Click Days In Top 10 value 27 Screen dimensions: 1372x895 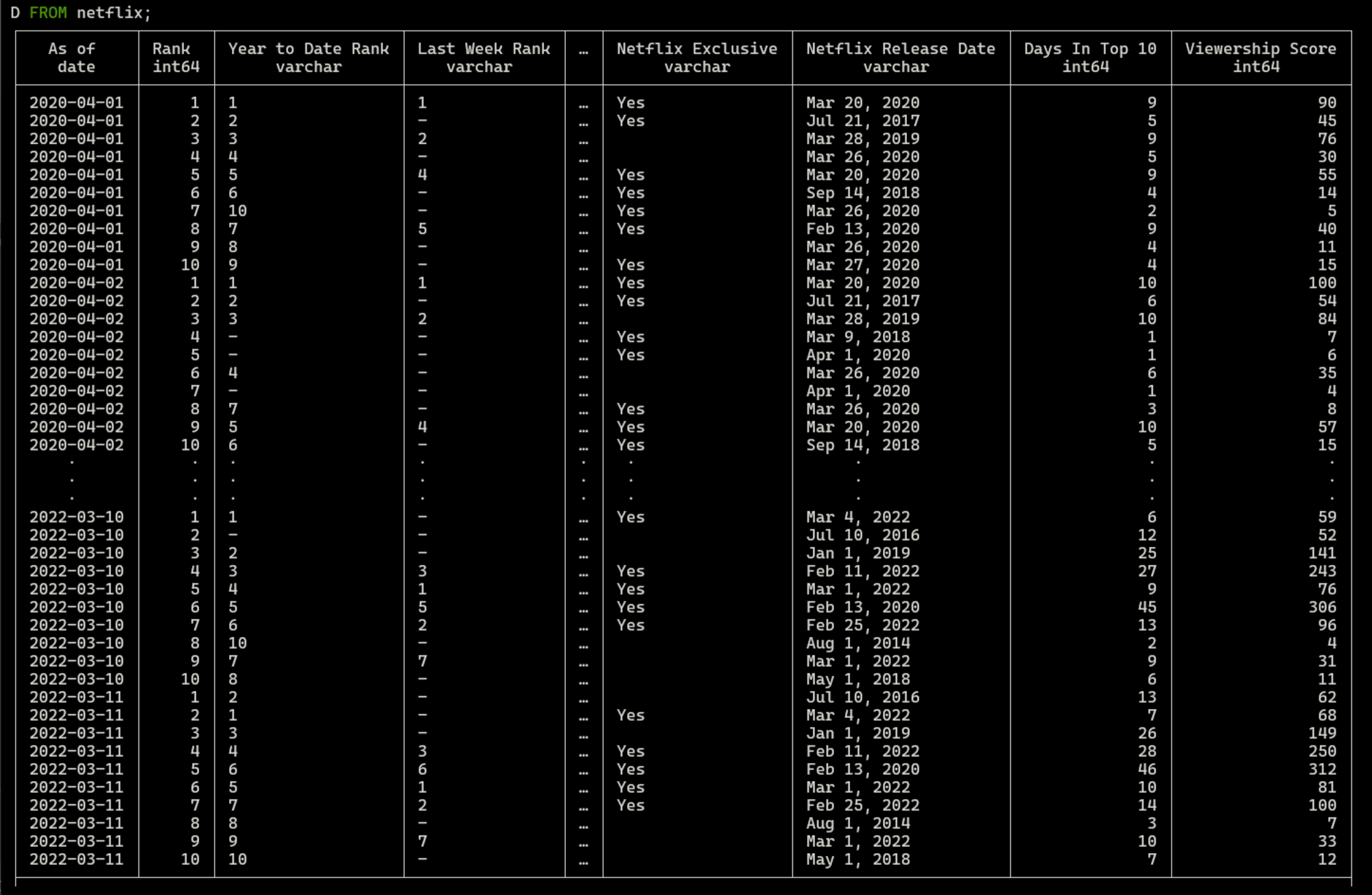coord(1147,571)
